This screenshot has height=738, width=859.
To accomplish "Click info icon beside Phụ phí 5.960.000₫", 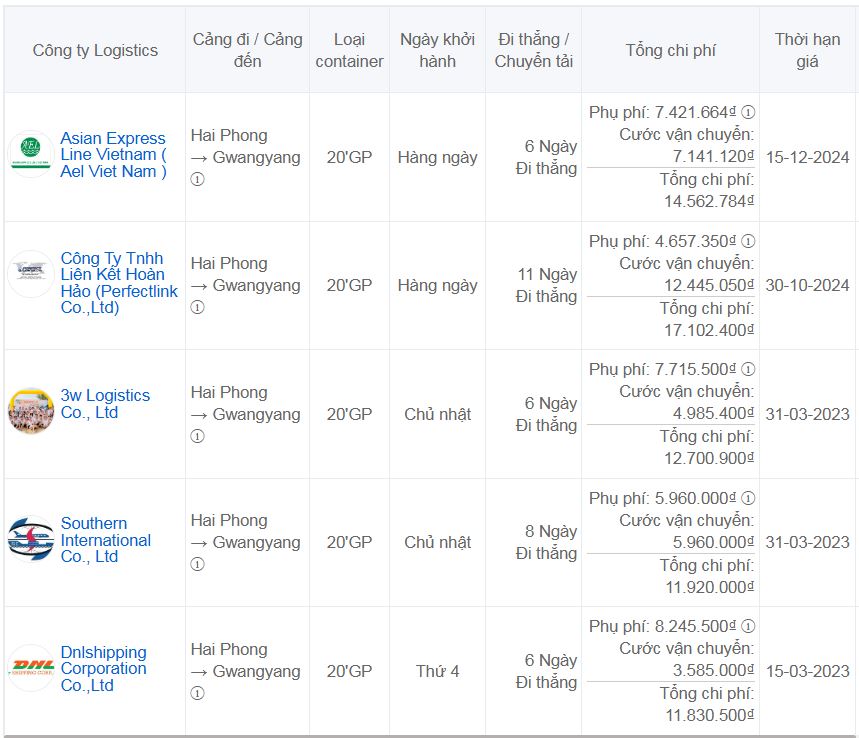I will pyautogui.click(x=748, y=498).
